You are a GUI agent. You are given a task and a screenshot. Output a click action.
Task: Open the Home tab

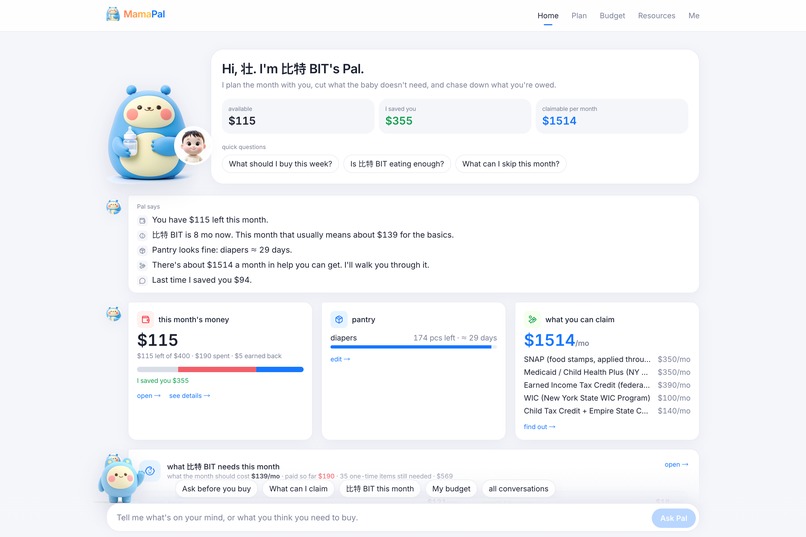coord(548,15)
